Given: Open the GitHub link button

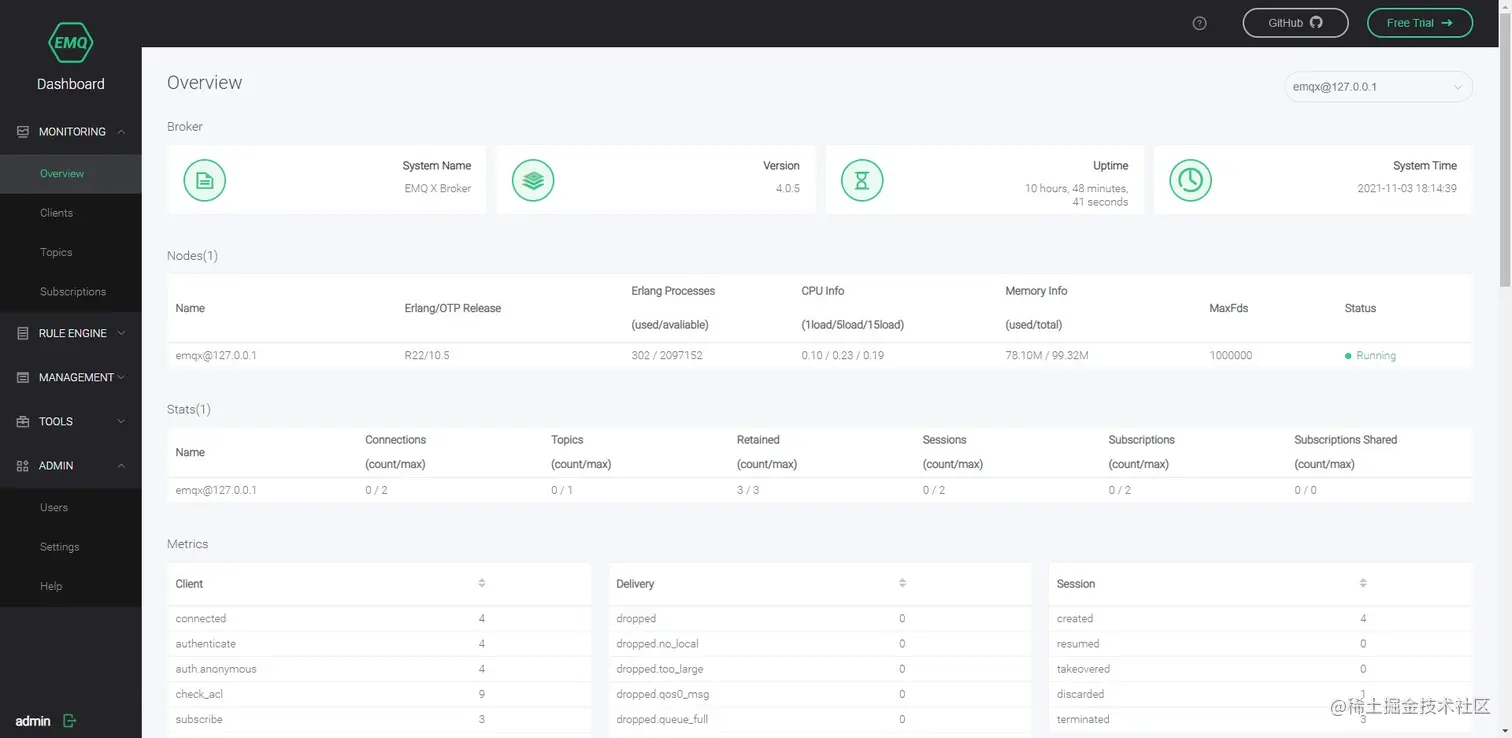Looking at the screenshot, I should click(1295, 23).
